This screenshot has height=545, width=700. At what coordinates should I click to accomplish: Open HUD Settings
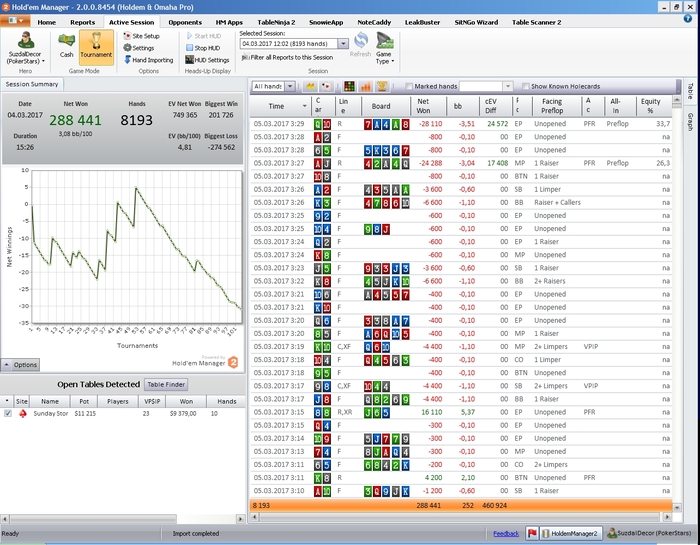(207, 60)
